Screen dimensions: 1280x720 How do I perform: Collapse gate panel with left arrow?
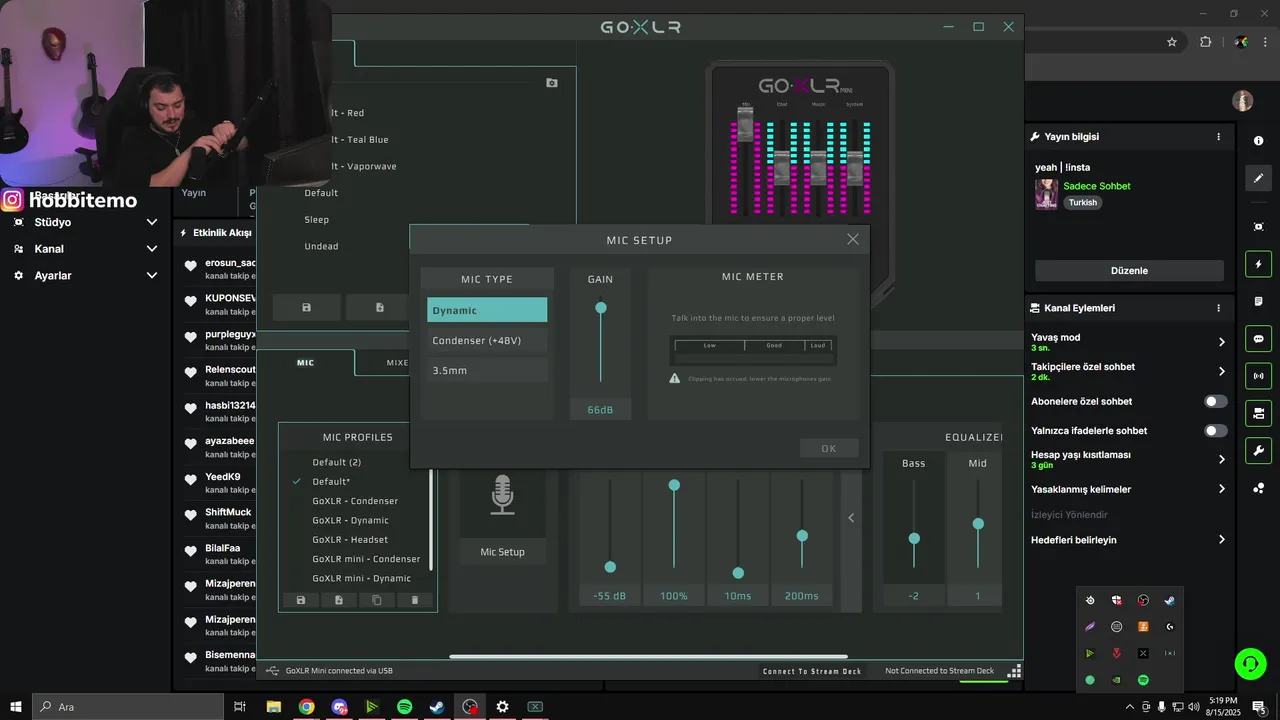pyautogui.click(x=851, y=517)
